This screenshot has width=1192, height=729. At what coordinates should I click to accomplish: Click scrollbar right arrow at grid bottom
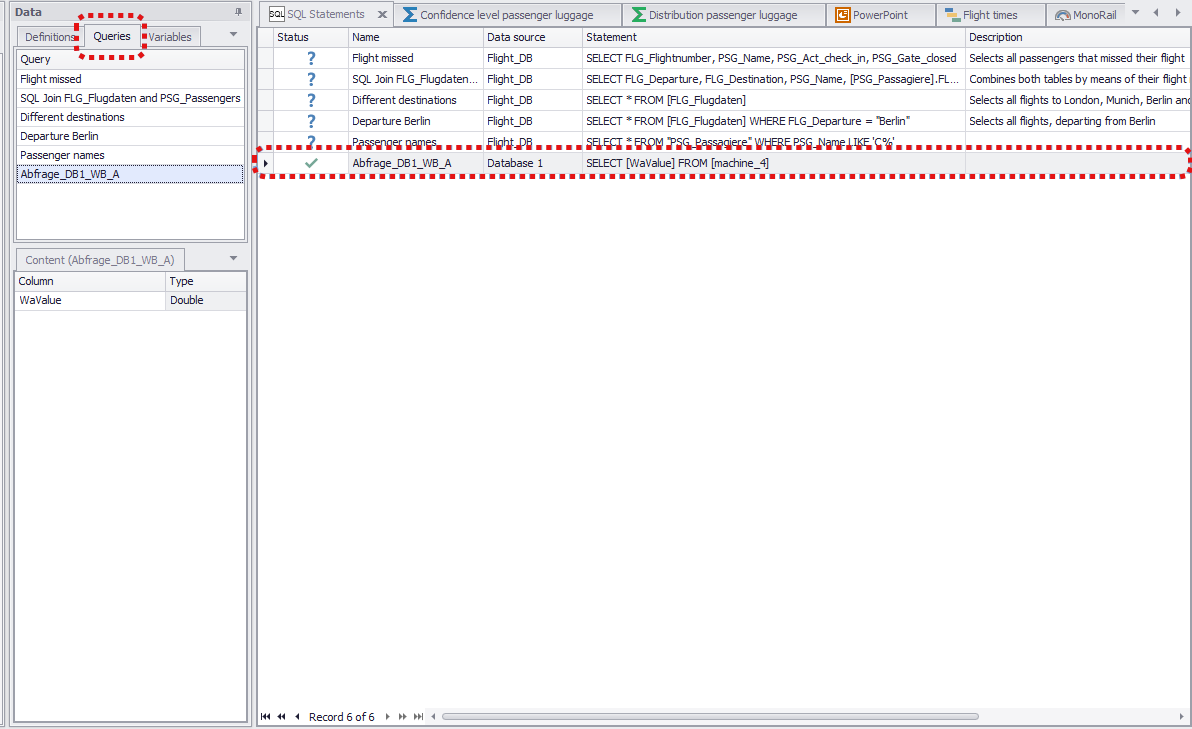click(x=1181, y=716)
